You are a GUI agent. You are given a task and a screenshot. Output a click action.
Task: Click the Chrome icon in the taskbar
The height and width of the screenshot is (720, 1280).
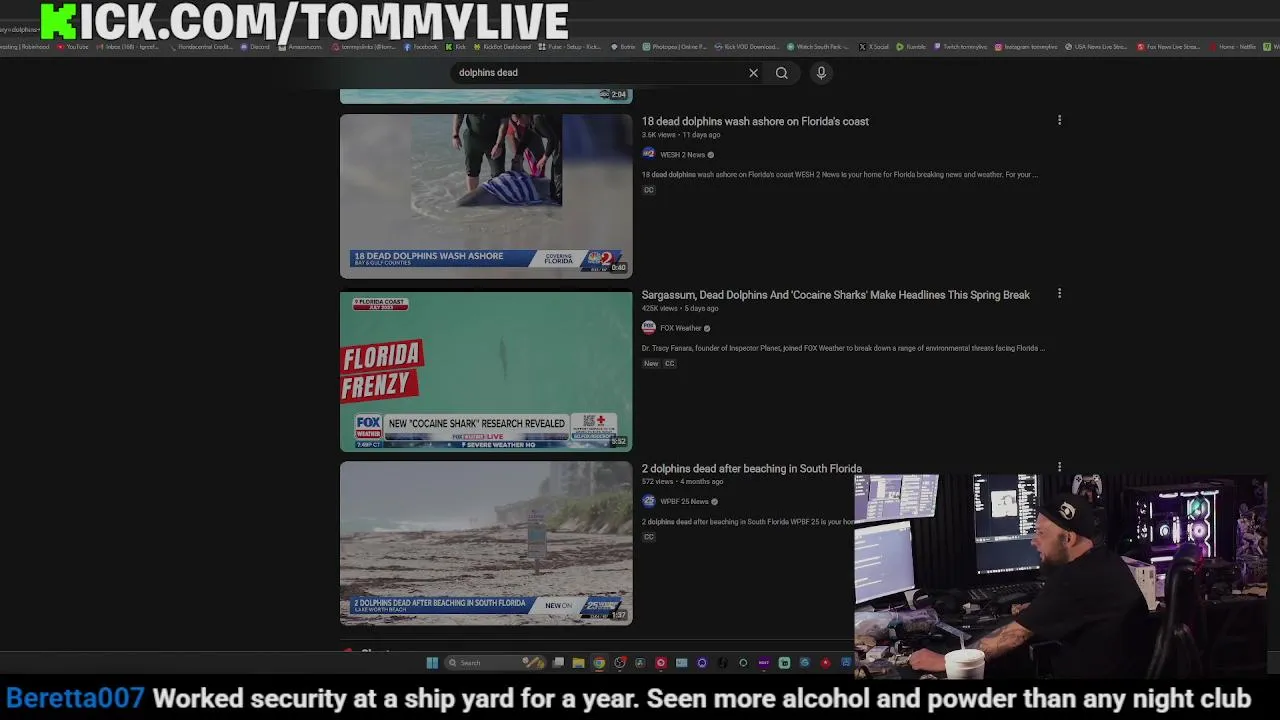click(599, 662)
